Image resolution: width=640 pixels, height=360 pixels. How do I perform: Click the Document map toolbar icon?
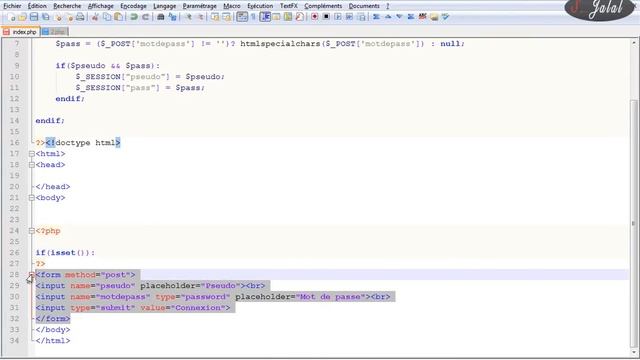point(288,17)
